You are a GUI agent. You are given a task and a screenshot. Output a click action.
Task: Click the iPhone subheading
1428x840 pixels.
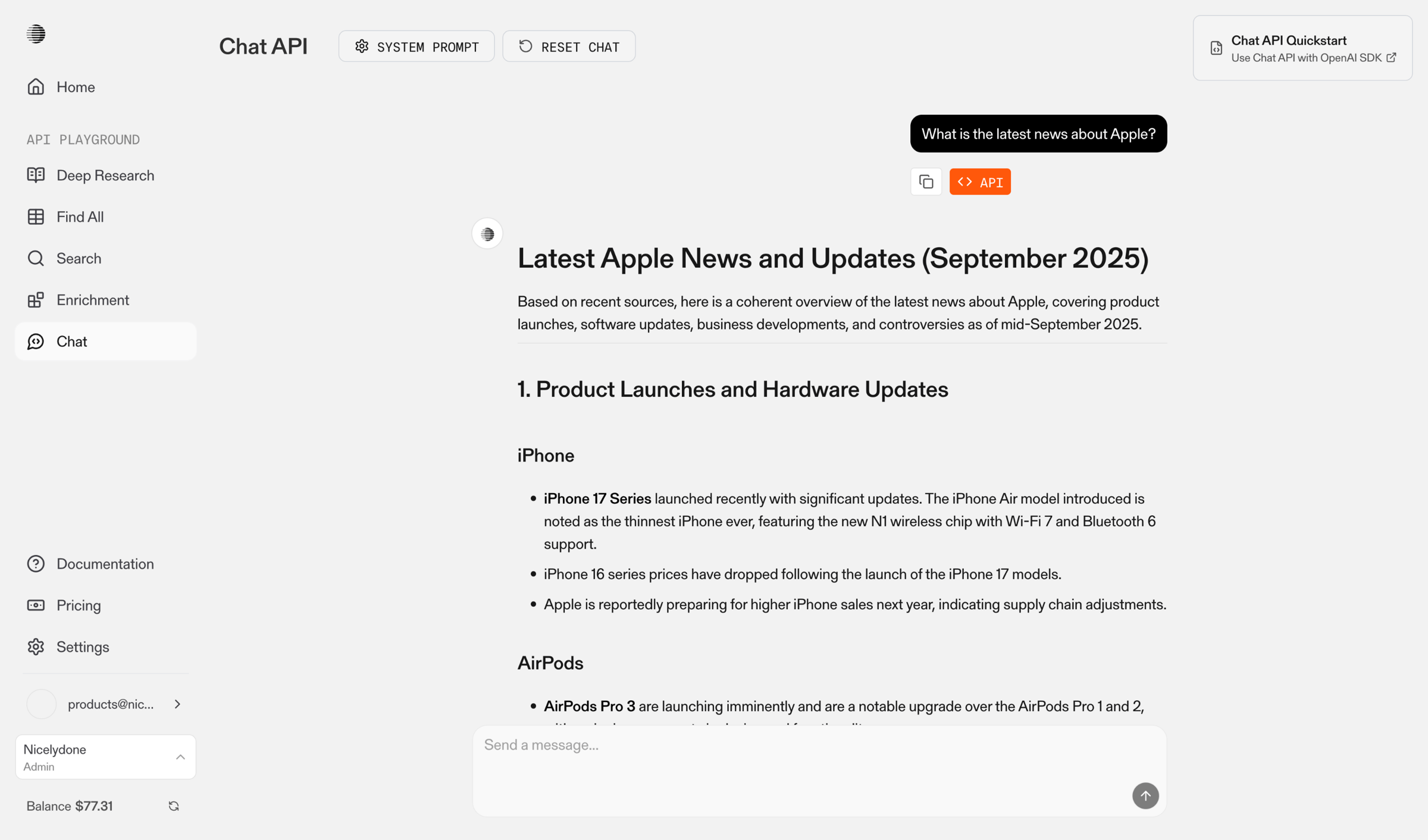pyautogui.click(x=546, y=456)
